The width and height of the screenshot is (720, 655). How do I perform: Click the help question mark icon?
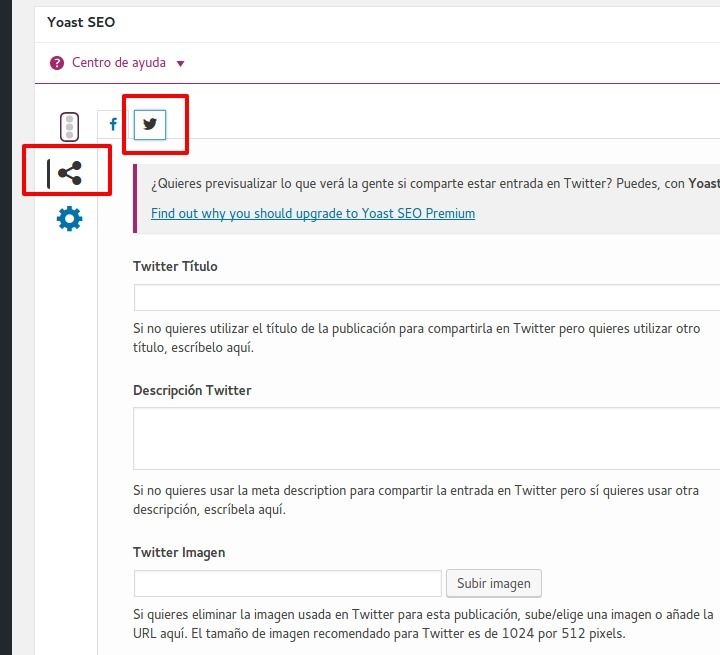coord(57,63)
